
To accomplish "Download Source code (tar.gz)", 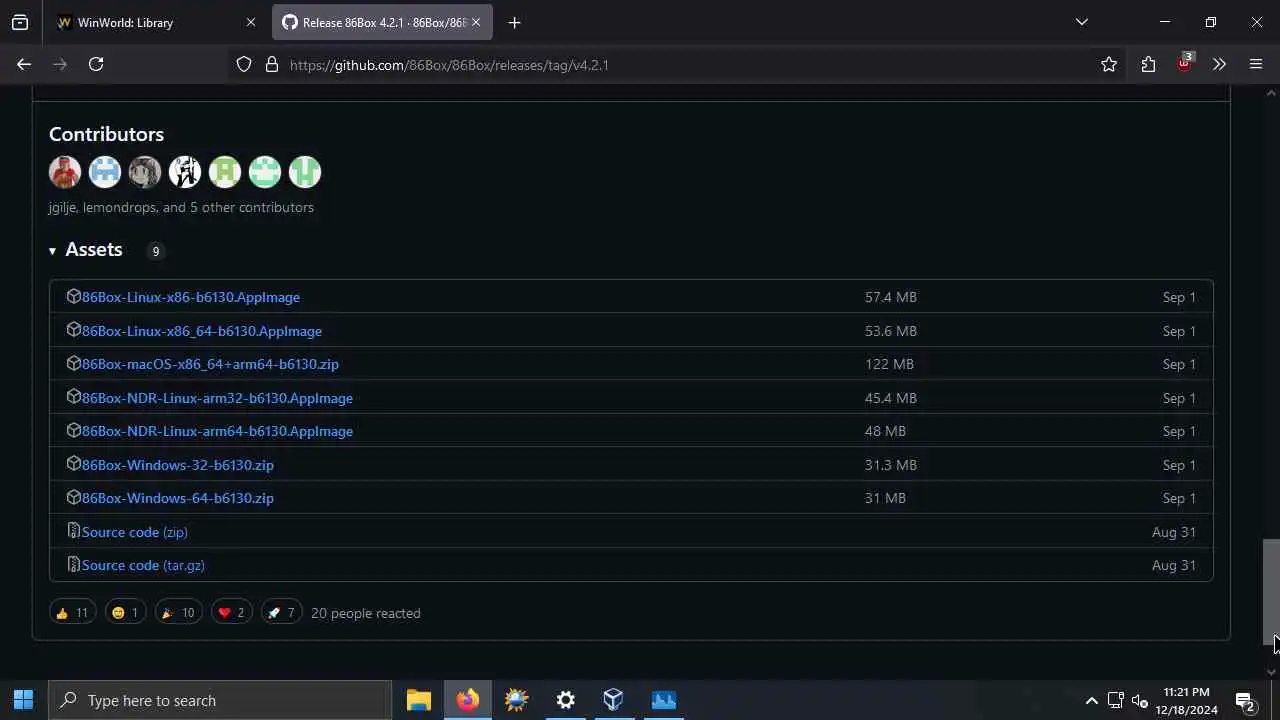I will tap(143, 565).
